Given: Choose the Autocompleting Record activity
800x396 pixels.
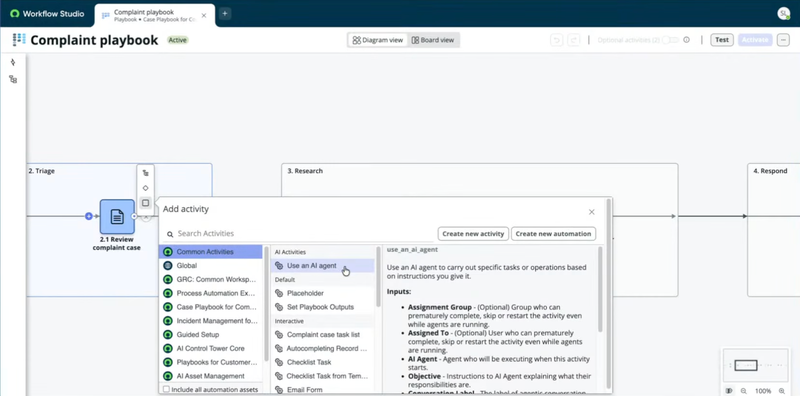Looking at the screenshot, I should [322, 349].
